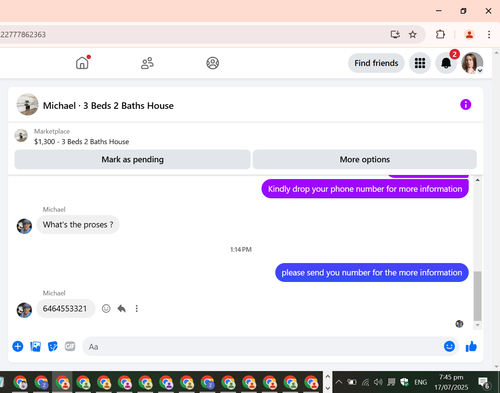Viewport: 500px width, 393px height.
Task: Click Michael's avatar beside 'What's the proses'
Action: [24, 226]
